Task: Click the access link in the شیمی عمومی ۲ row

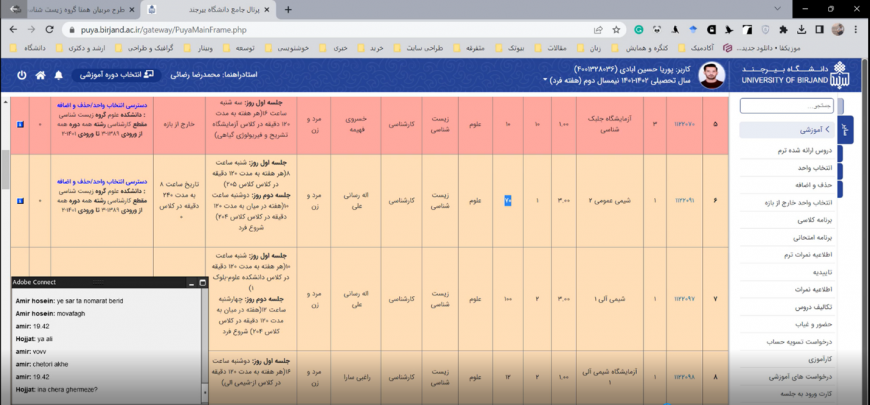Action: click(102, 181)
